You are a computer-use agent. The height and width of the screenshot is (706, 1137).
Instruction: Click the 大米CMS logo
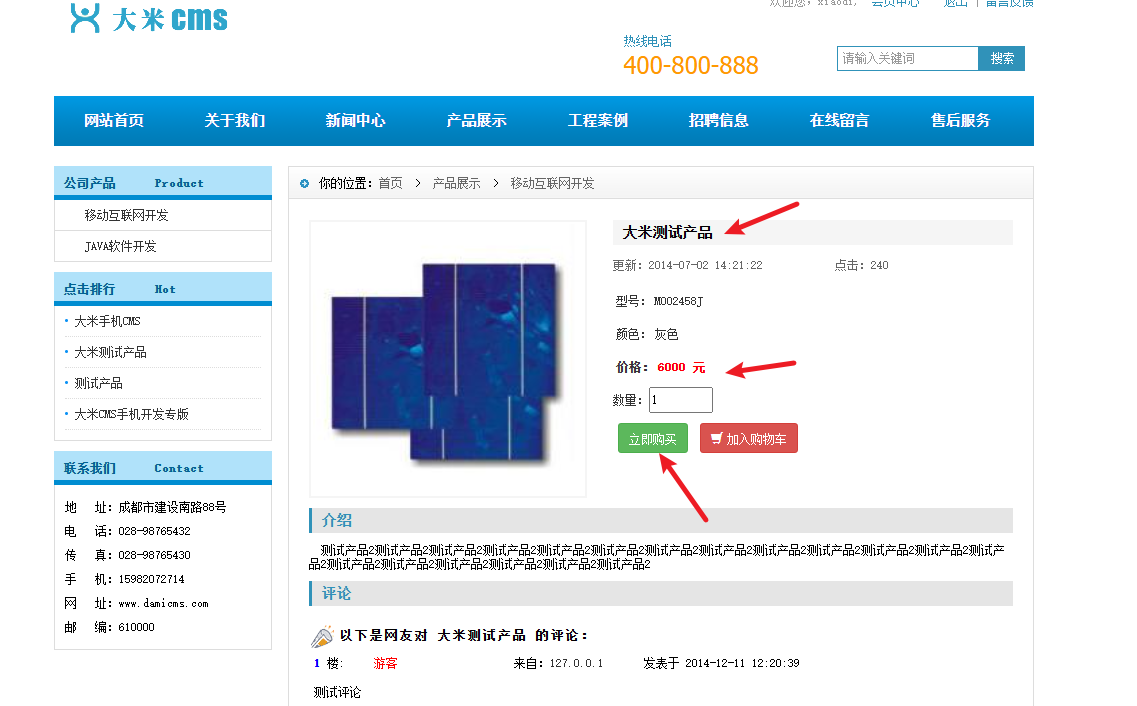pyautogui.click(x=148, y=18)
